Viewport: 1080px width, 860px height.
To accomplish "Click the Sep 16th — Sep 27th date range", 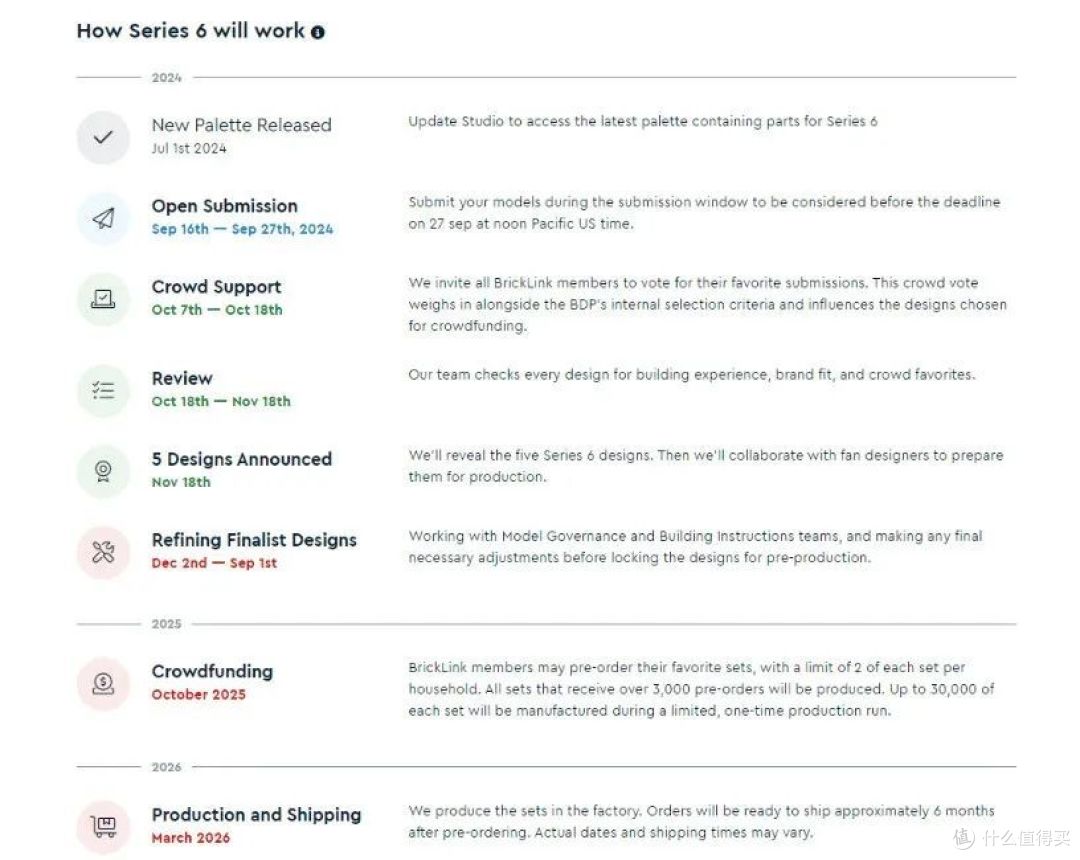I will (x=242, y=229).
